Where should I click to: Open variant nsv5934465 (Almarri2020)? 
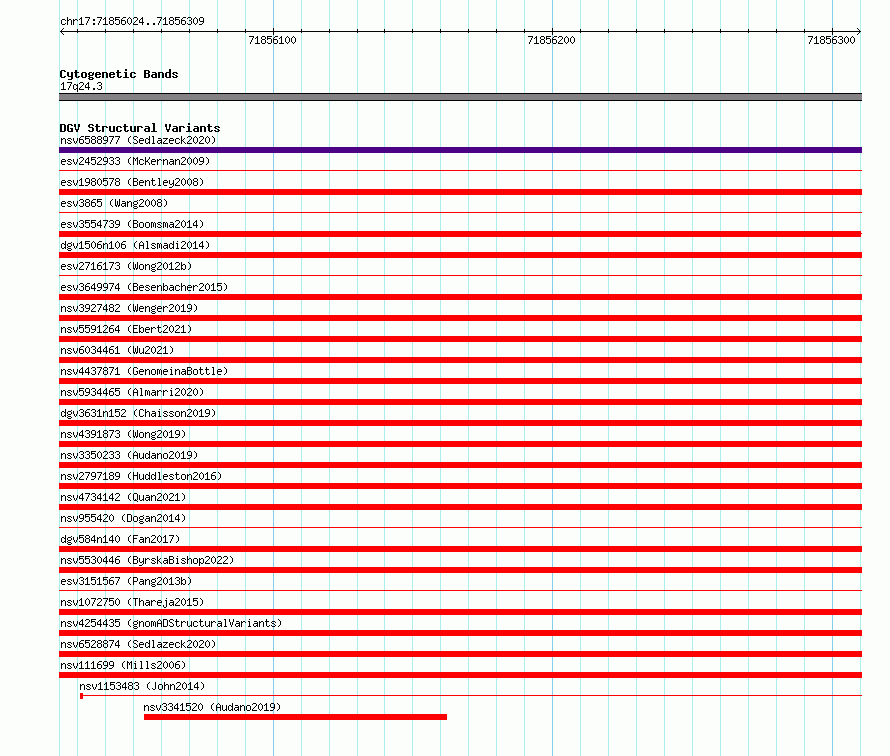pos(132,392)
